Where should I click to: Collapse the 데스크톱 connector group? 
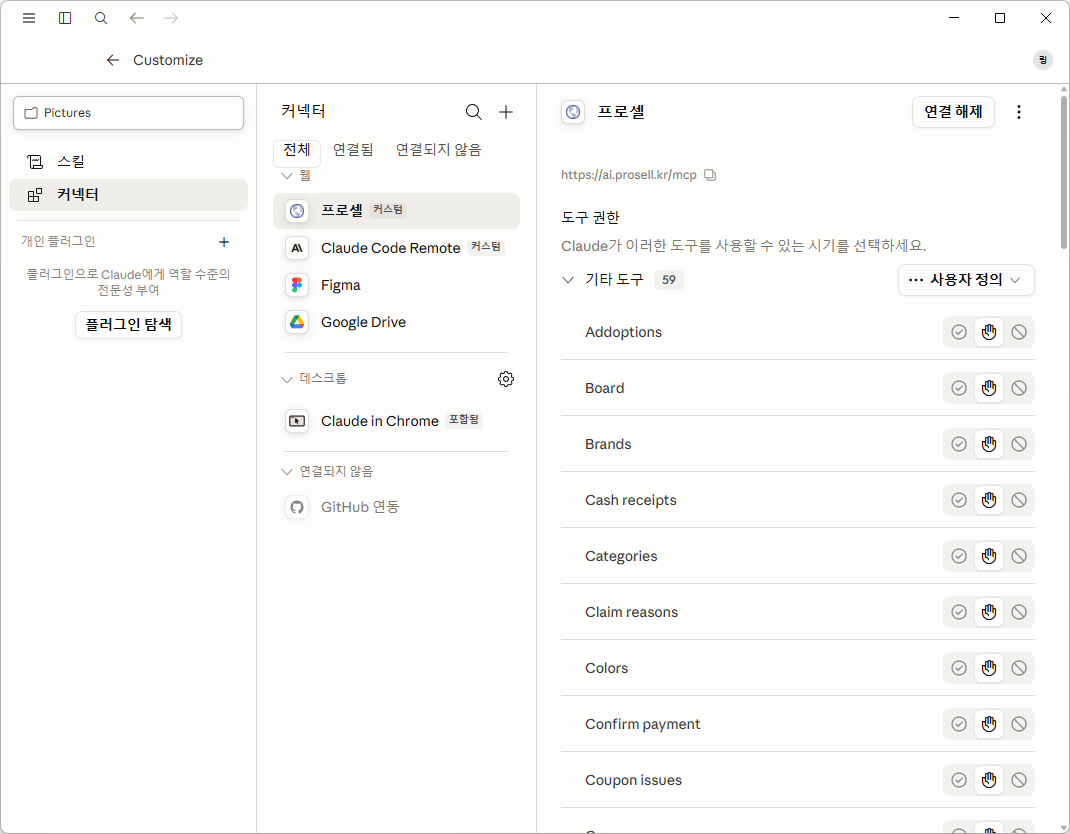point(287,379)
